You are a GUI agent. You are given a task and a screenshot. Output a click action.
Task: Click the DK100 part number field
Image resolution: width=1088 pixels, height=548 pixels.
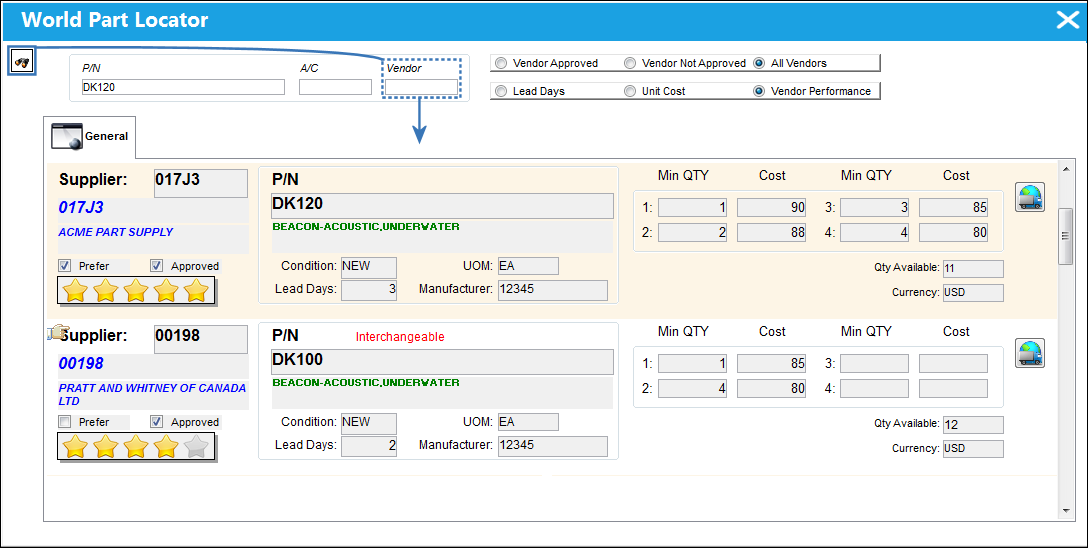pyautogui.click(x=442, y=362)
